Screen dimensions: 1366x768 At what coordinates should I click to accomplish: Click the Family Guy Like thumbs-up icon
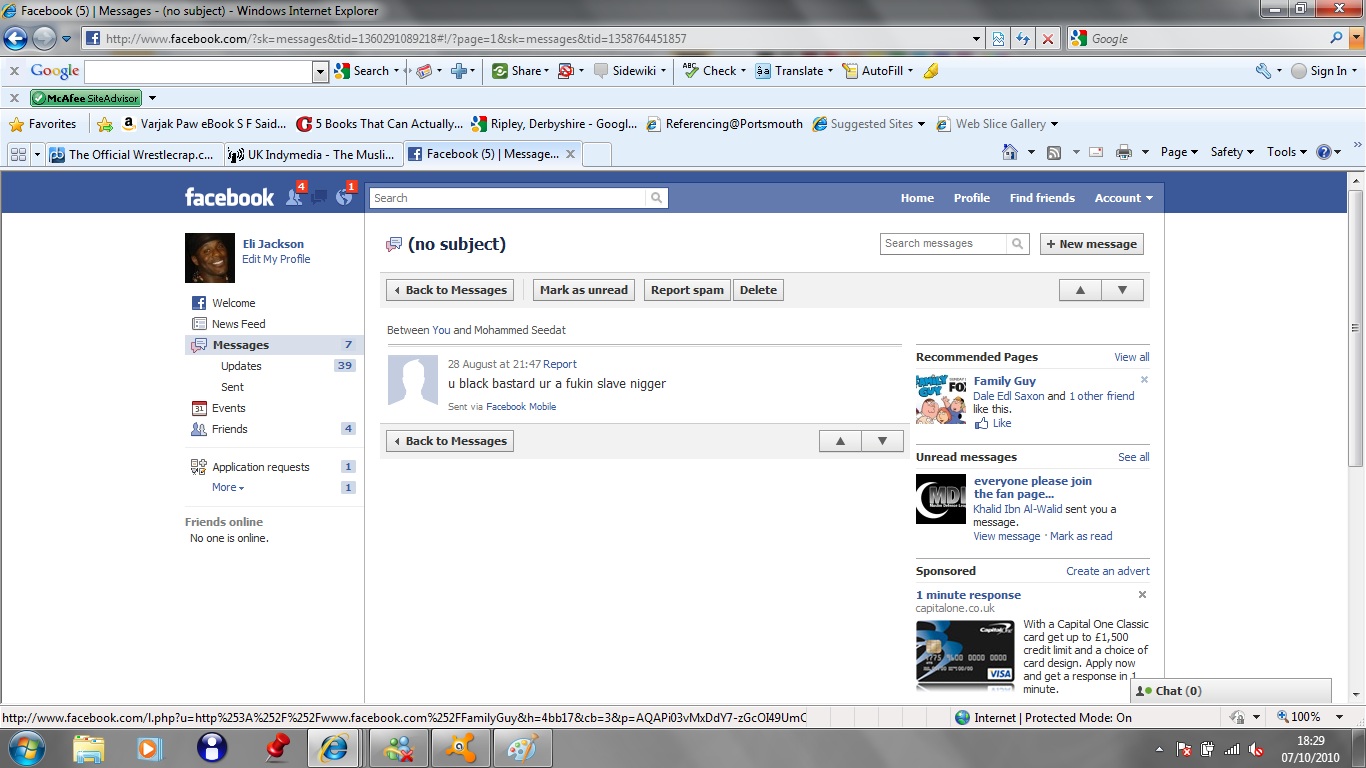coord(982,423)
